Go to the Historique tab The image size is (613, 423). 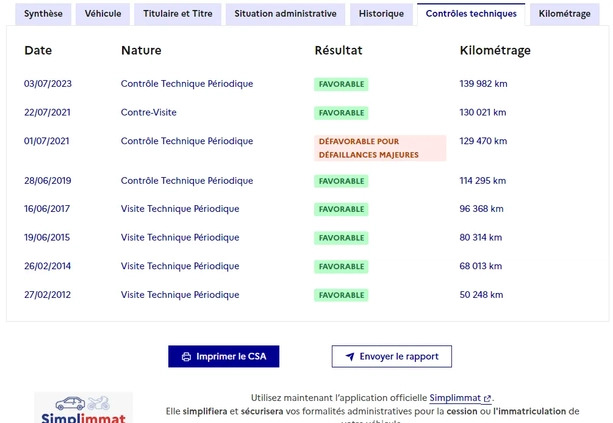click(x=381, y=14)
